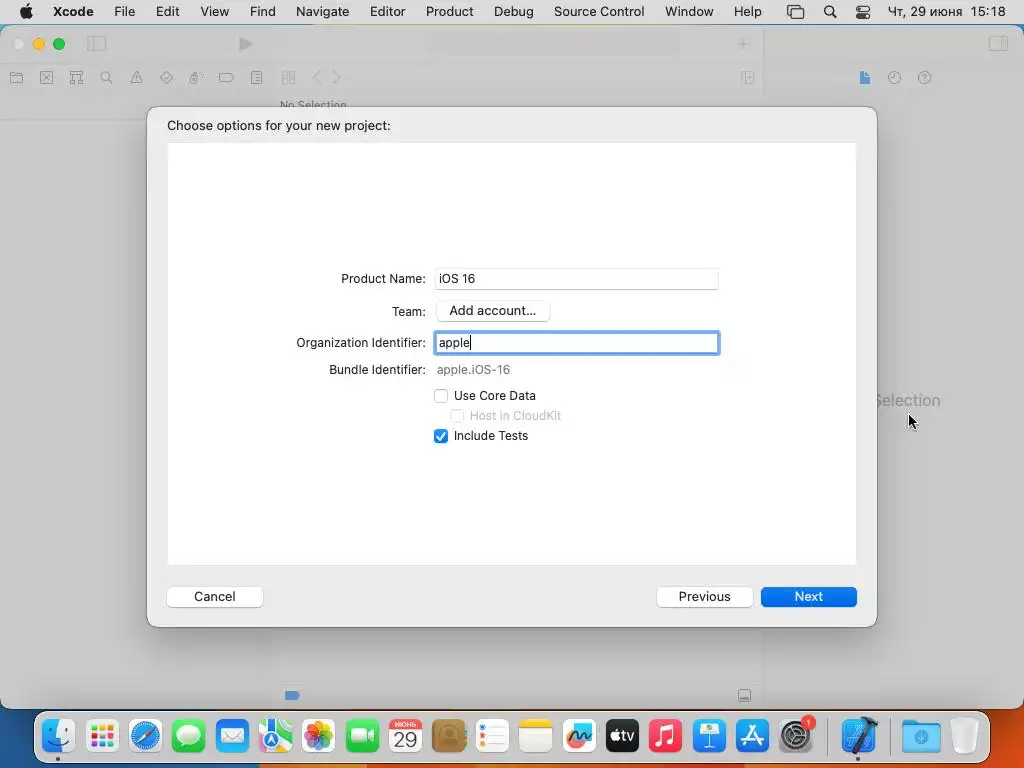Open the Report navigator icon
Screen dimensions: 1024x768
[257, 78]
